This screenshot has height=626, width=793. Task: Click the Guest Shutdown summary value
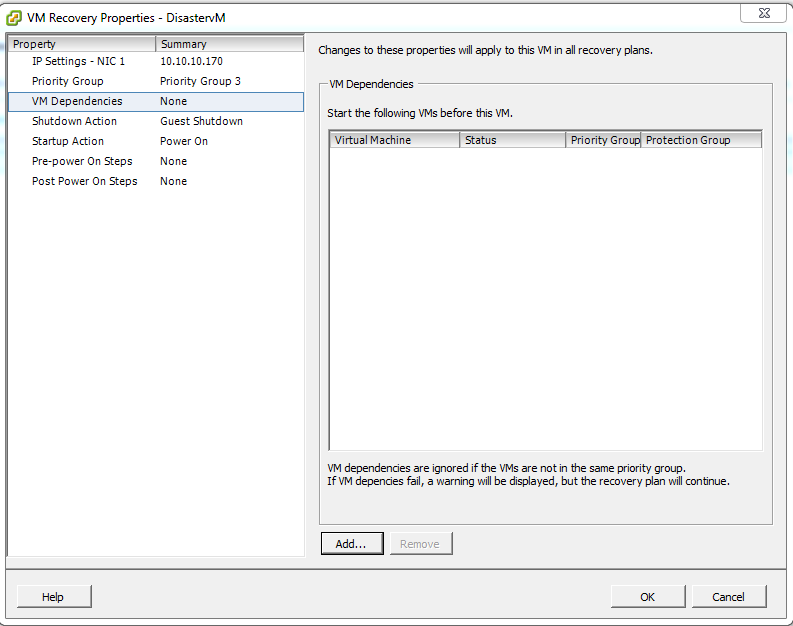[201, 121]
